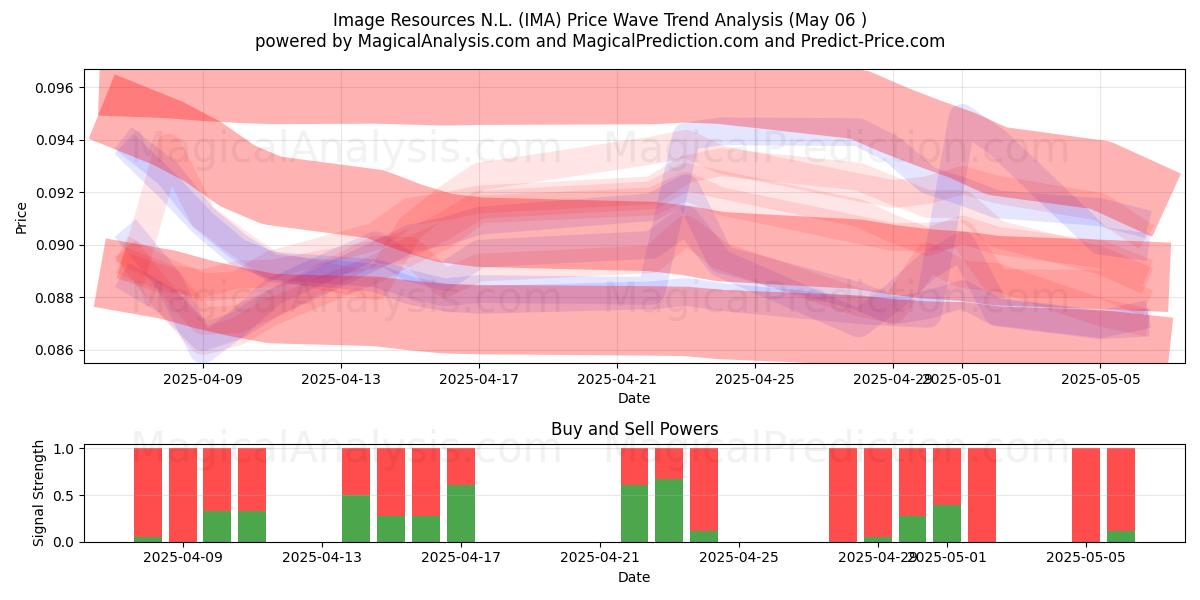Click the 'powered by MagicalAnalysis.com' subtitle line
The image size is (1200, 600).
coord(600,41)
